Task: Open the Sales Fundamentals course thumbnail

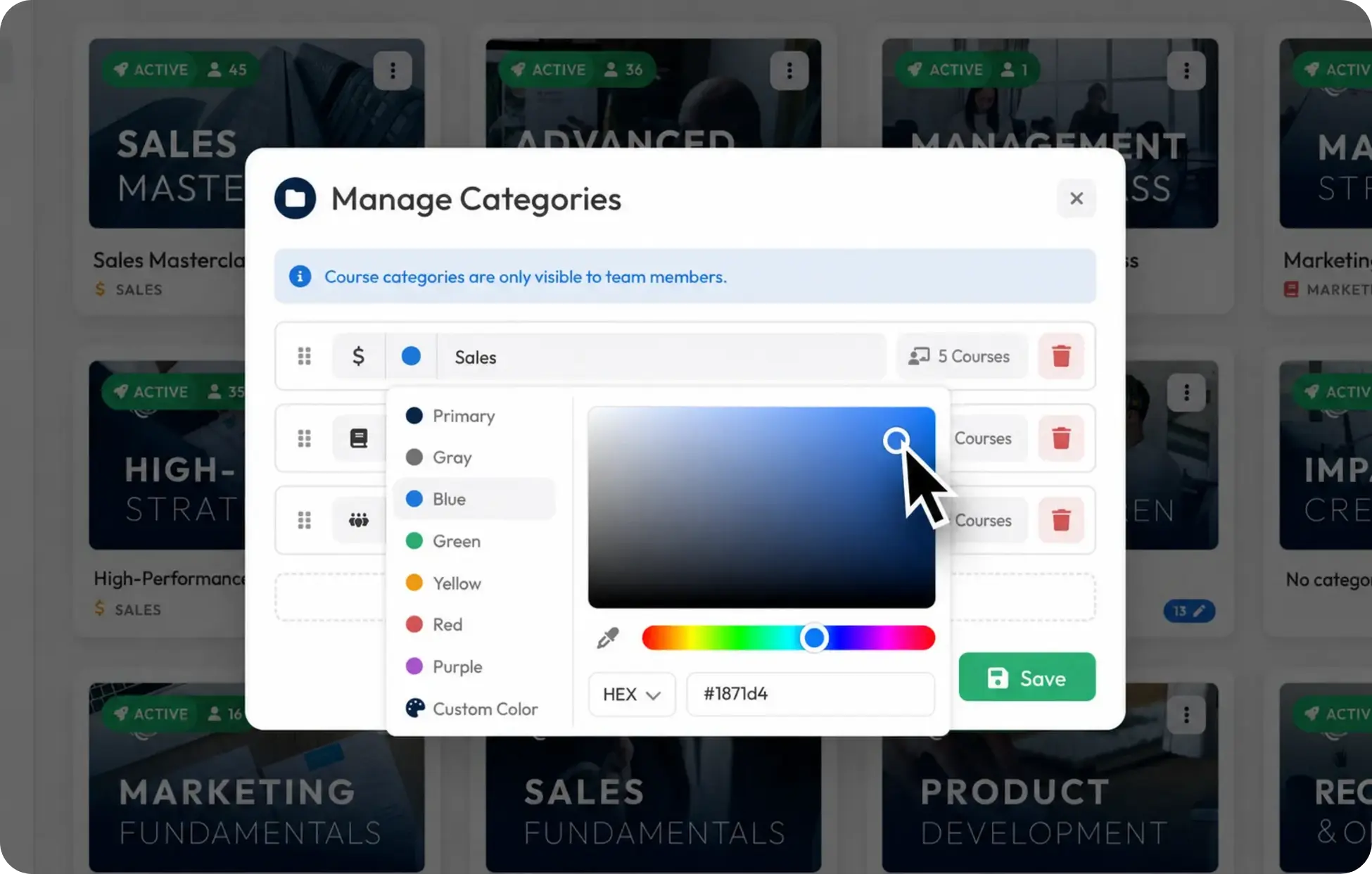Action: coord(653,804)
